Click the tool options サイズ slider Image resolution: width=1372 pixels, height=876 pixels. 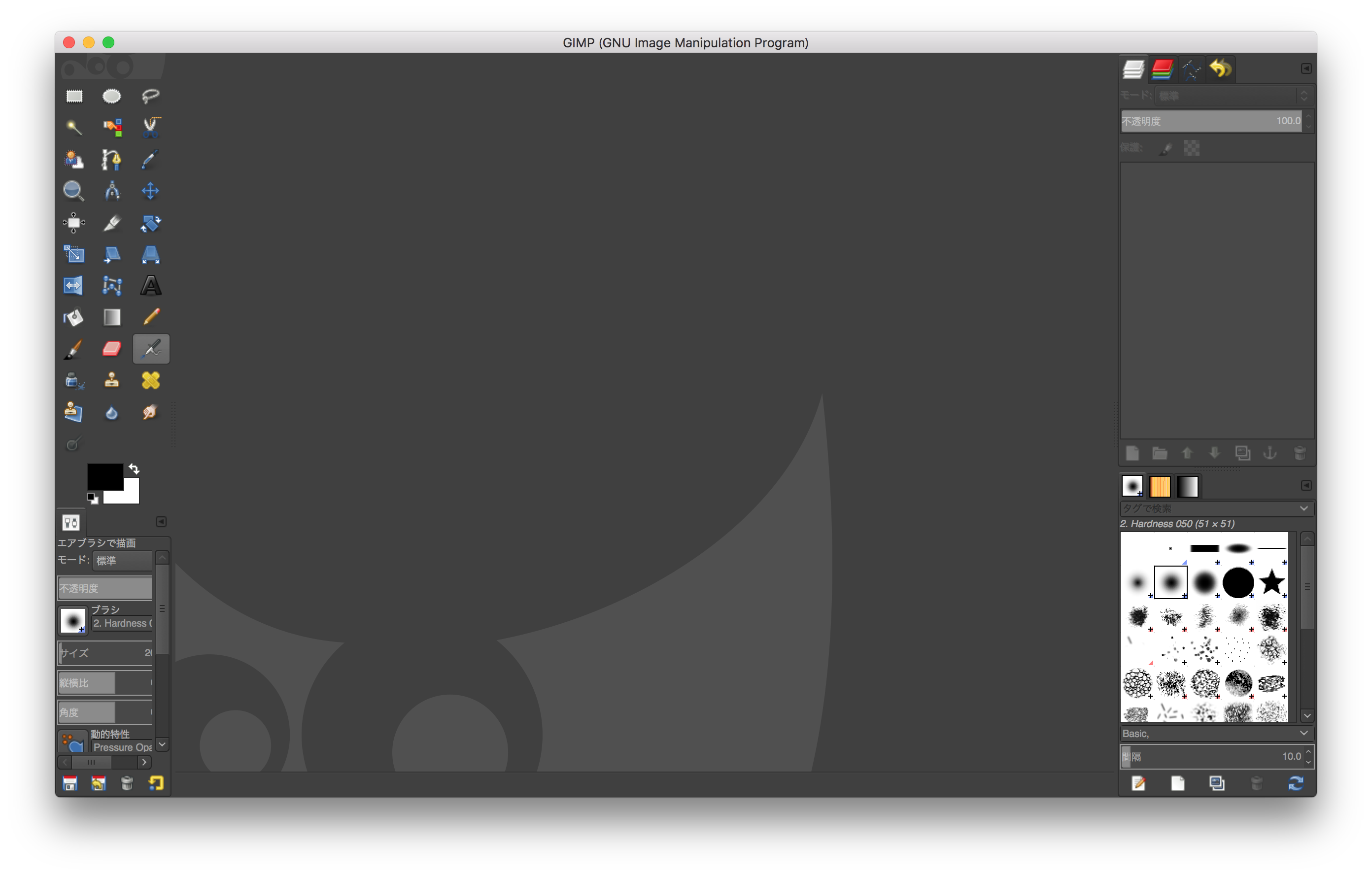(105, 653)
